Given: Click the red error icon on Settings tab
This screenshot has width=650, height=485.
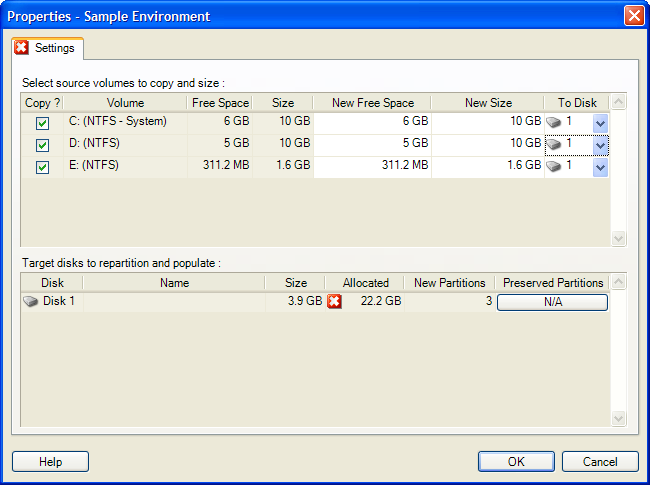Looking at the screenshot, I should (22, 48).
